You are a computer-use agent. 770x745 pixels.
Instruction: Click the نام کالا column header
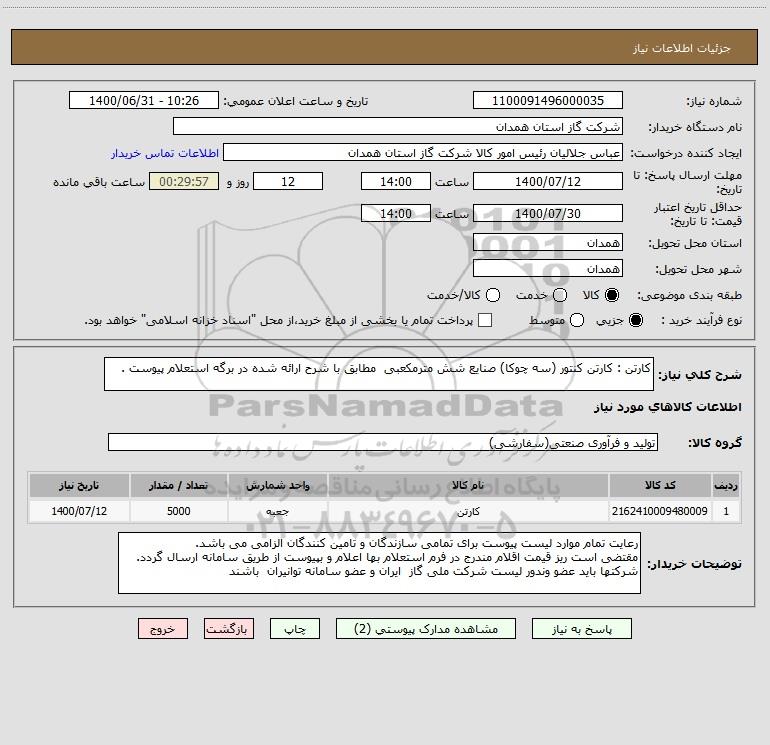tap(468, 485)
